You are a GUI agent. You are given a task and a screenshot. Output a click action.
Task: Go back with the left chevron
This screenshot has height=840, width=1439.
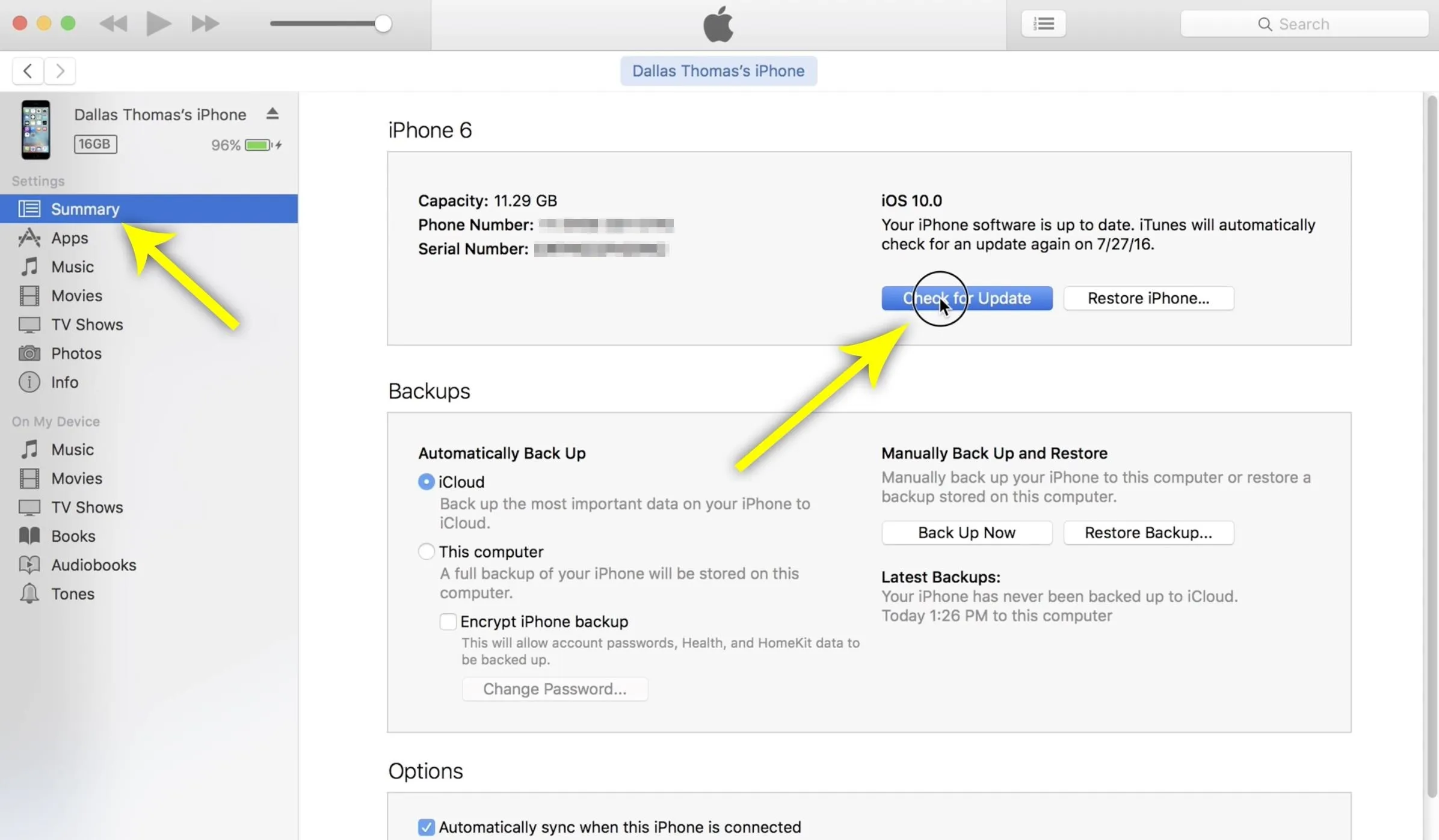point(28,71)
